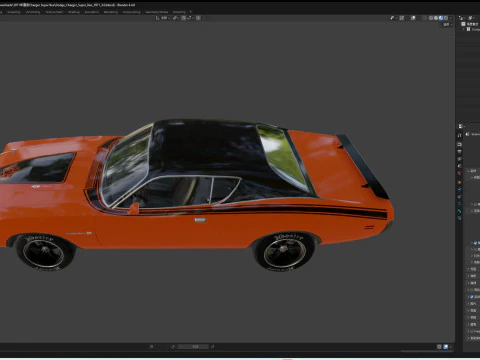Switch to the Rendering workspace tab

(111, 12)
